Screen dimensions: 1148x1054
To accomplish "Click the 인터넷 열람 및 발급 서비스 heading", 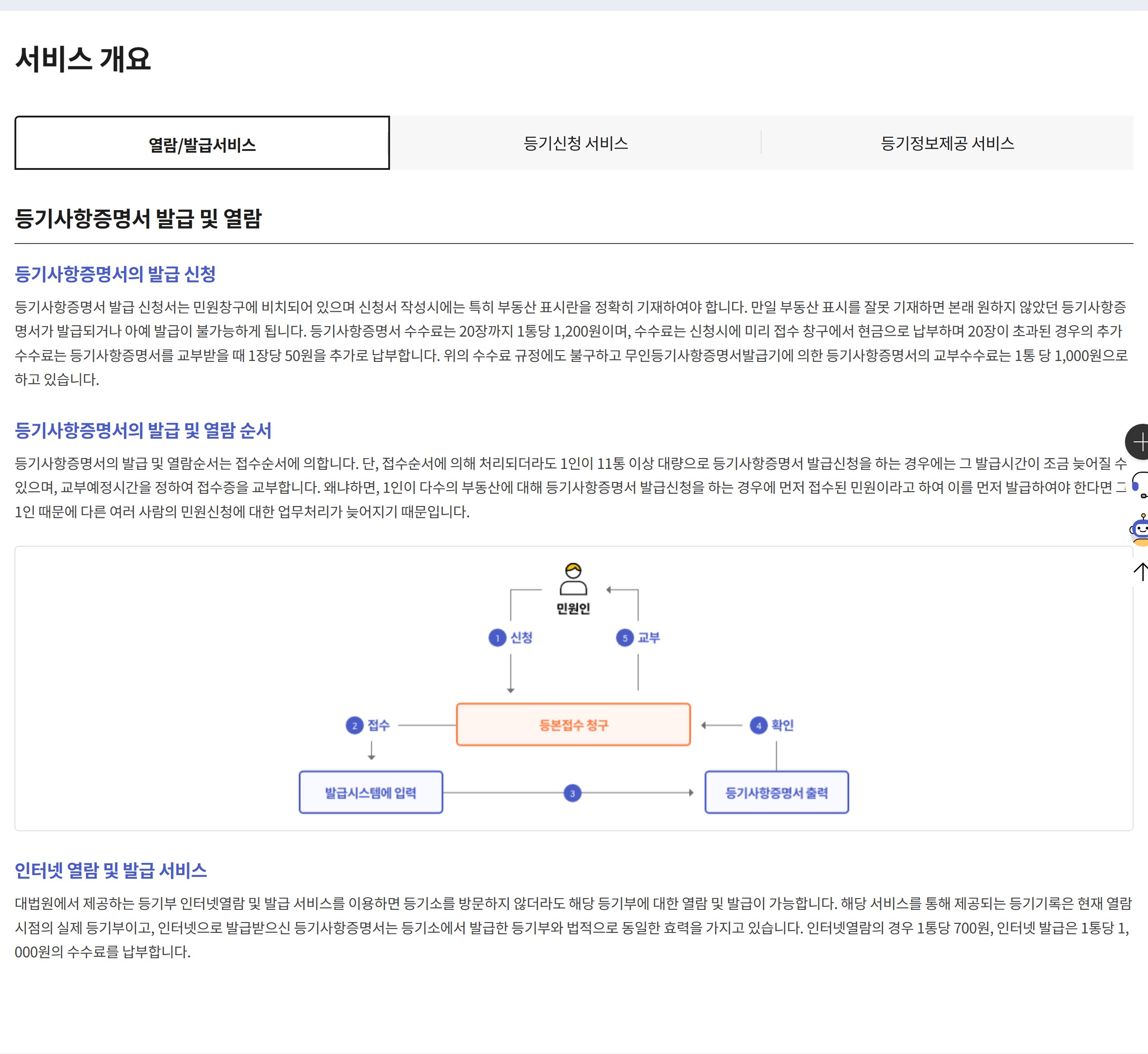I will [111, 870].
